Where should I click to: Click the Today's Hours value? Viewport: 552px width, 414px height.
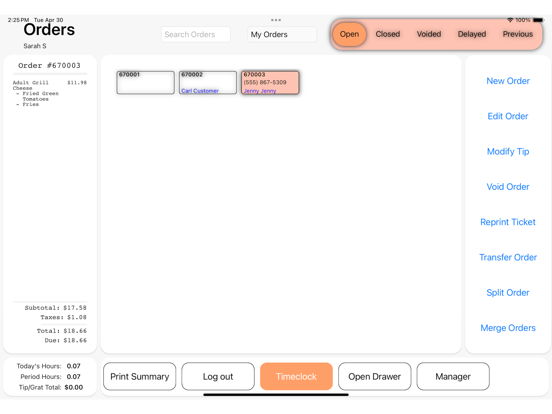74,366
